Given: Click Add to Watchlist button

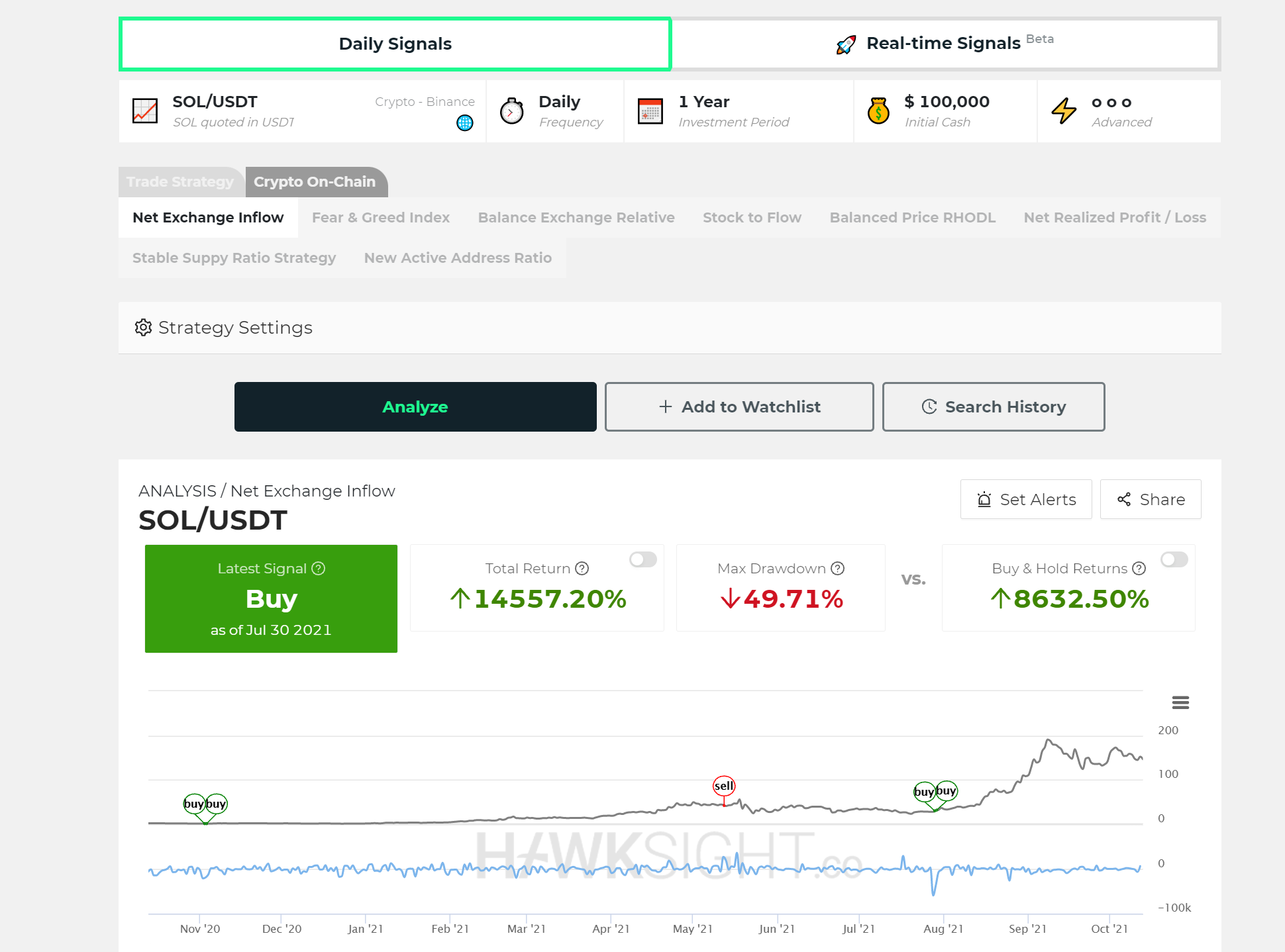Looking at the screenshot, I should [739, 406].
